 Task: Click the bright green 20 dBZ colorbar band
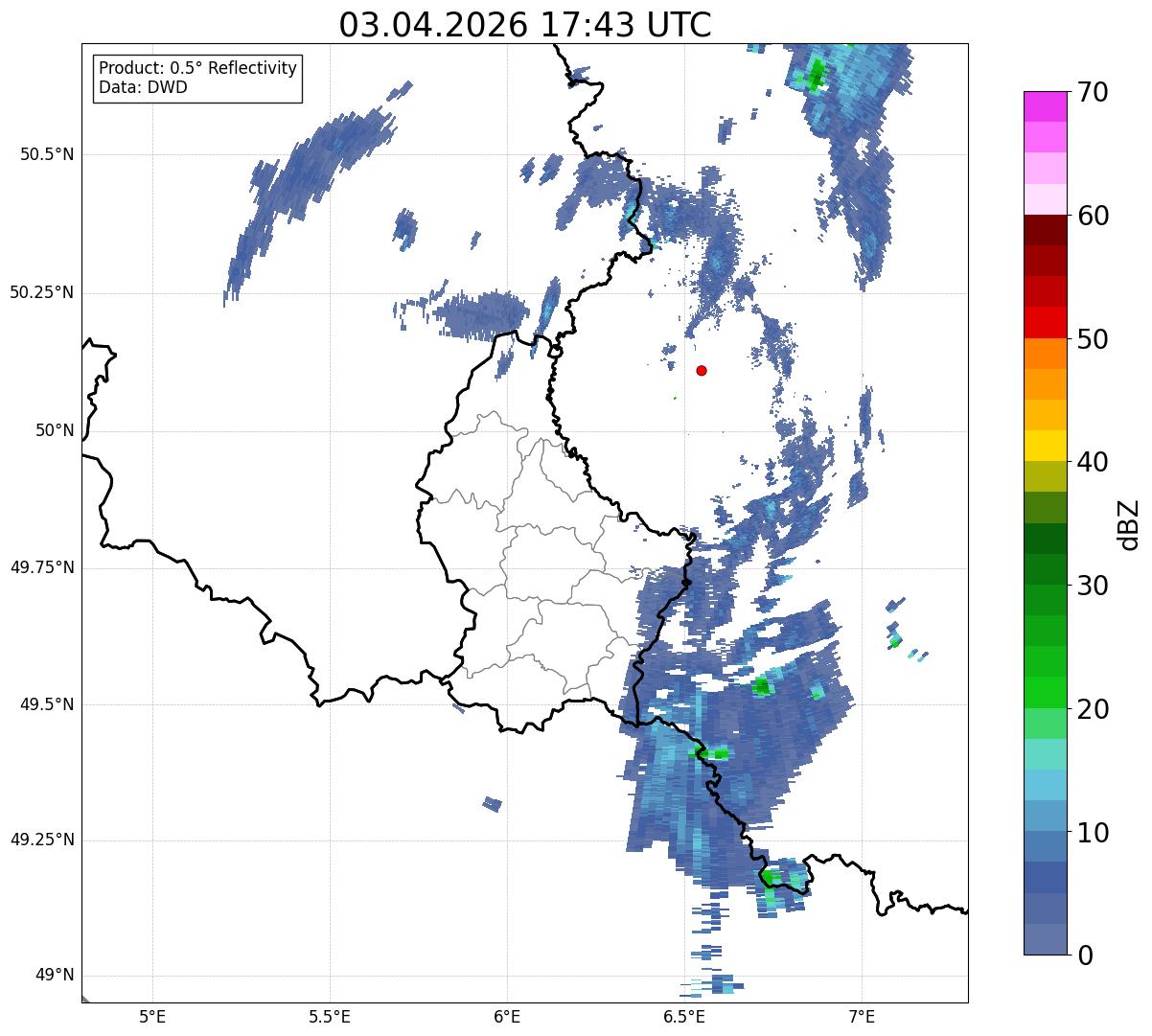1047,692
